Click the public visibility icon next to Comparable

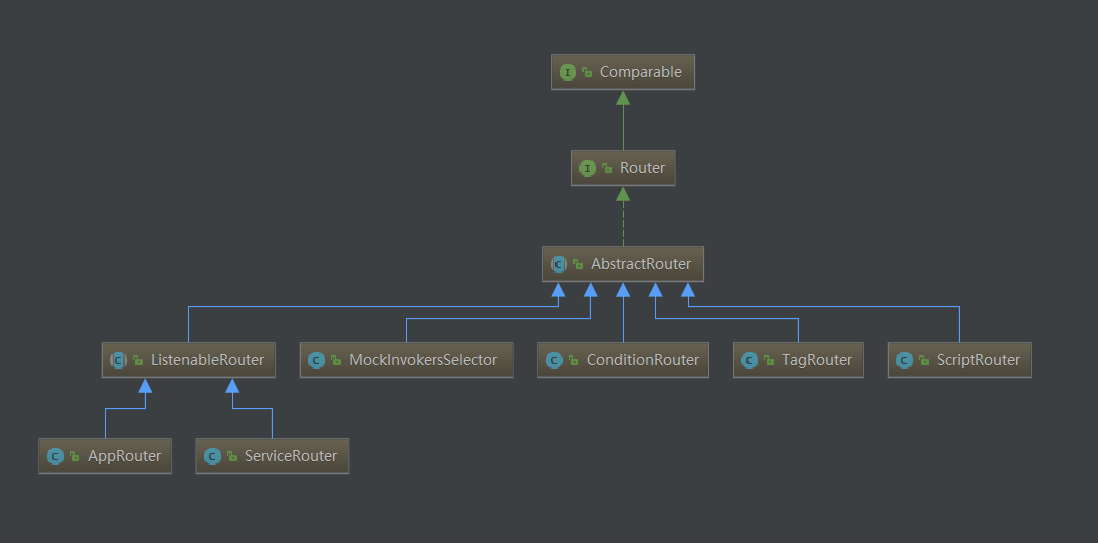click(x=587, y=72)
